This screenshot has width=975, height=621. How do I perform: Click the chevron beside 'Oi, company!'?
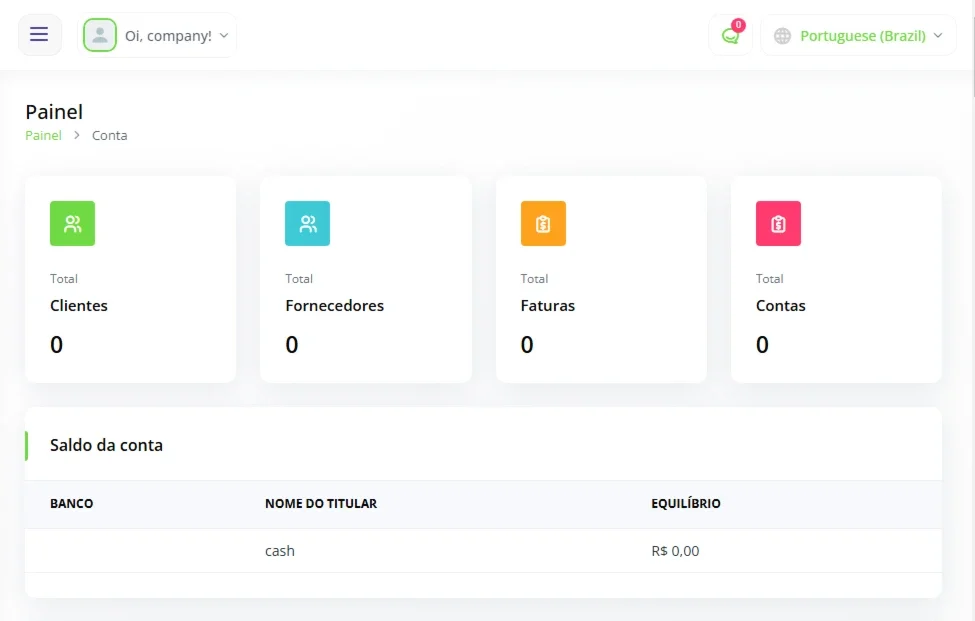pos(224,35)
